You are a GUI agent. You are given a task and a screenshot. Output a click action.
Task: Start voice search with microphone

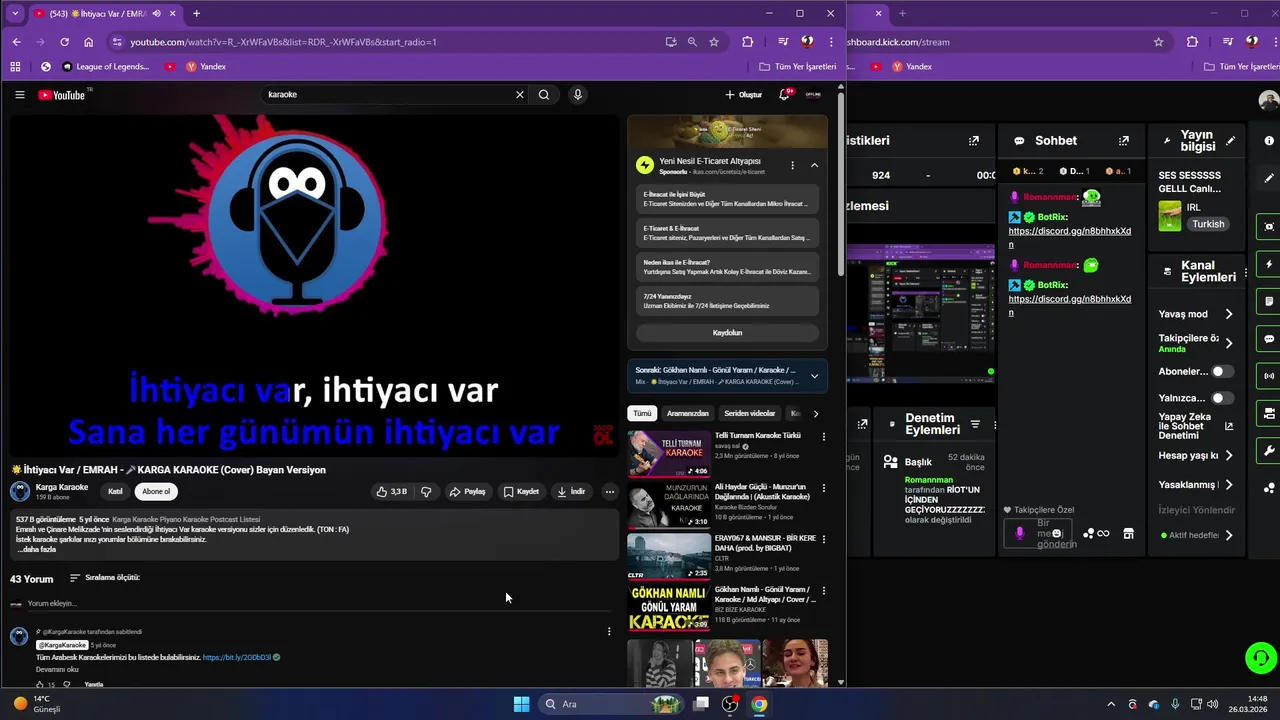point(577,95)
